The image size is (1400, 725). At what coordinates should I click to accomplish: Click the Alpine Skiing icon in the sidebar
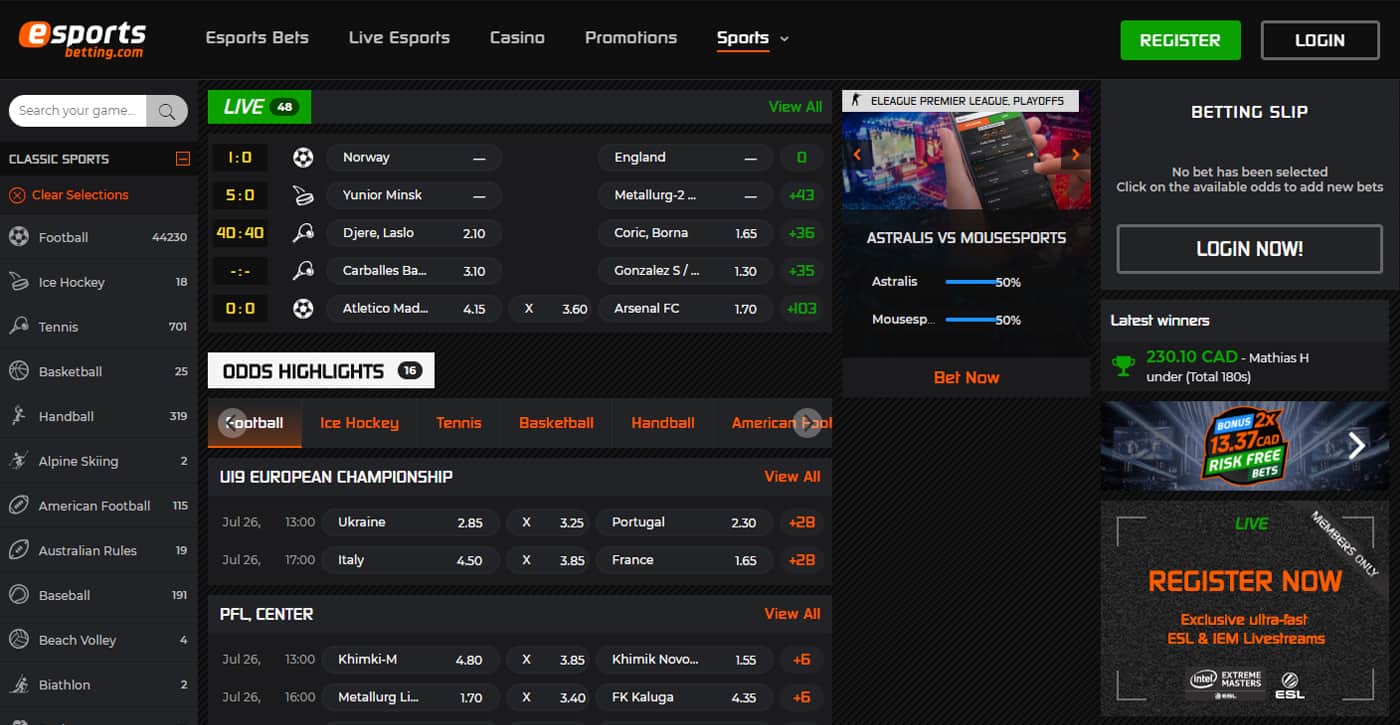19,461
